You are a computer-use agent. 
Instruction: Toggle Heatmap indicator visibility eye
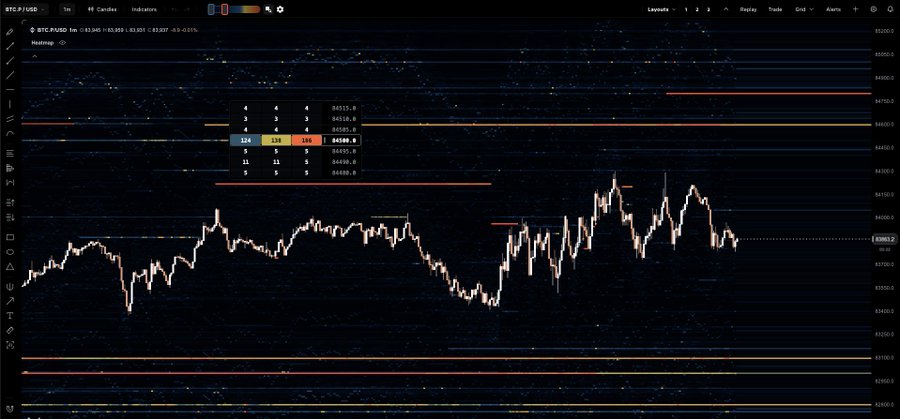pyautogui.click(x=62, y=42)
